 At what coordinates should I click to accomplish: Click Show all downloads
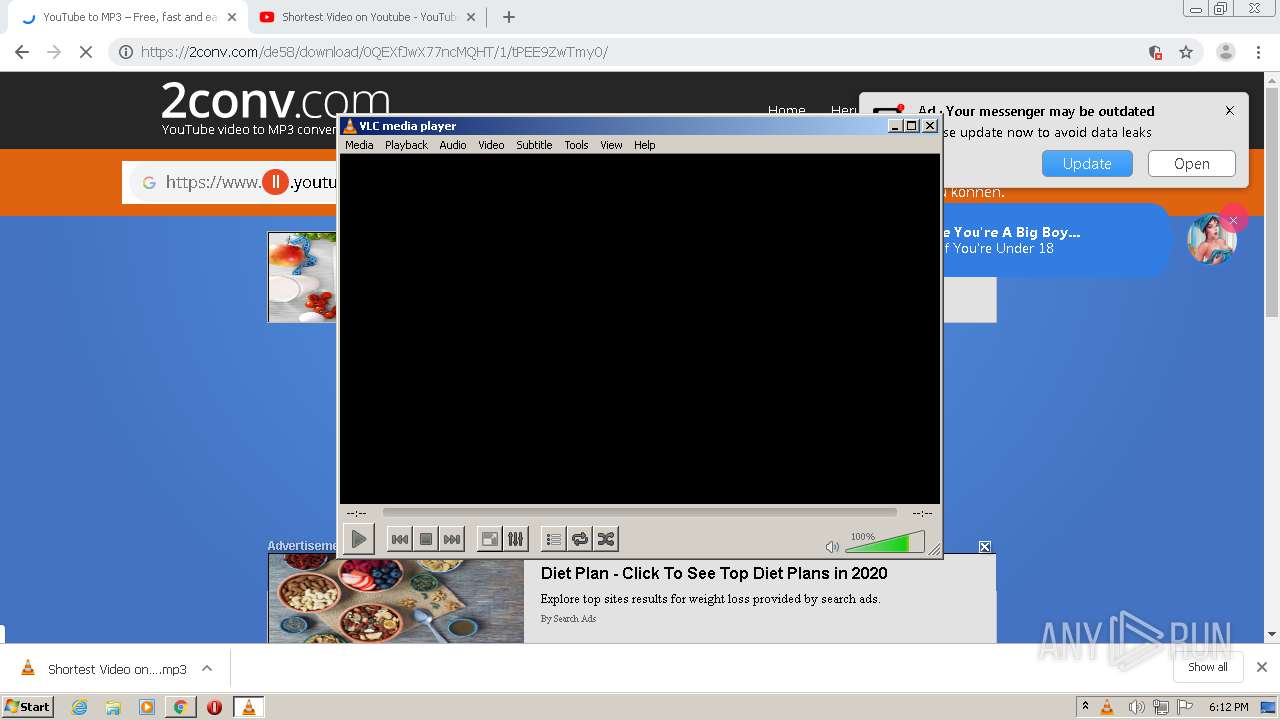click(1208, 667)
